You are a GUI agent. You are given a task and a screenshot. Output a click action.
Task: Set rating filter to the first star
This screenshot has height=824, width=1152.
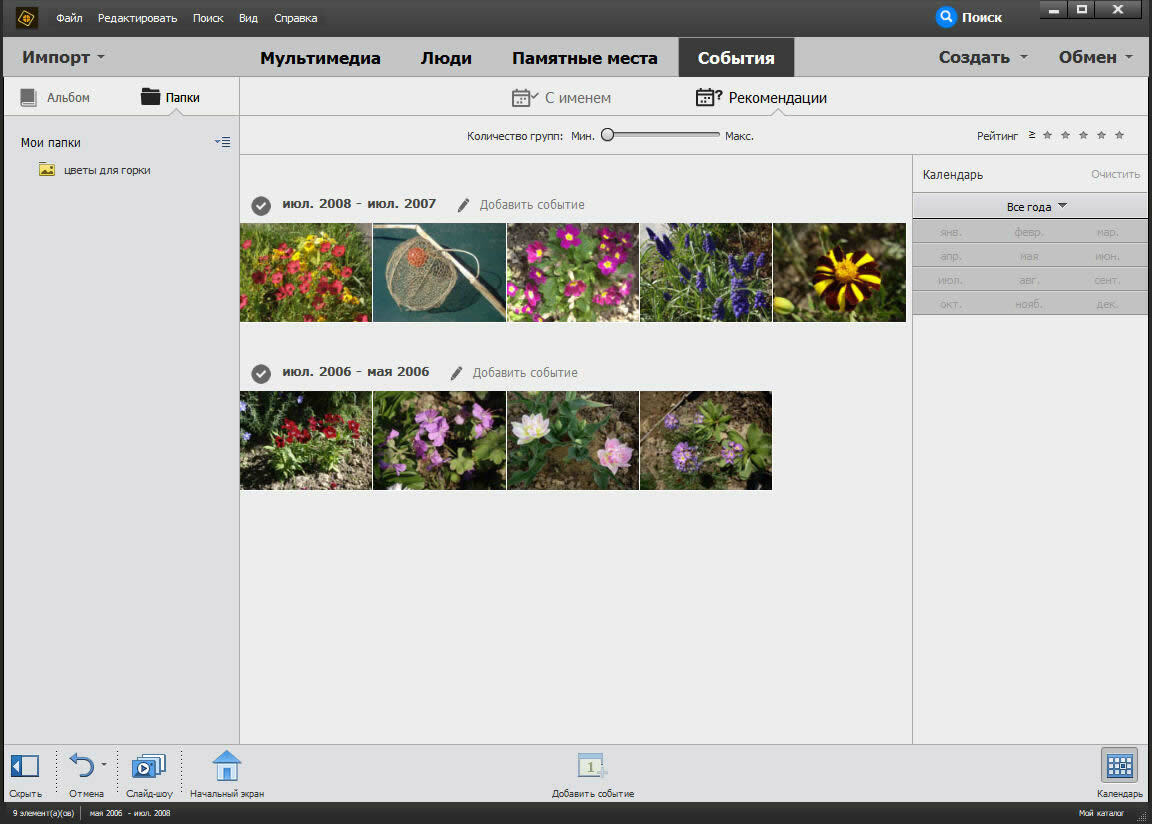[x=1047, y=135]
